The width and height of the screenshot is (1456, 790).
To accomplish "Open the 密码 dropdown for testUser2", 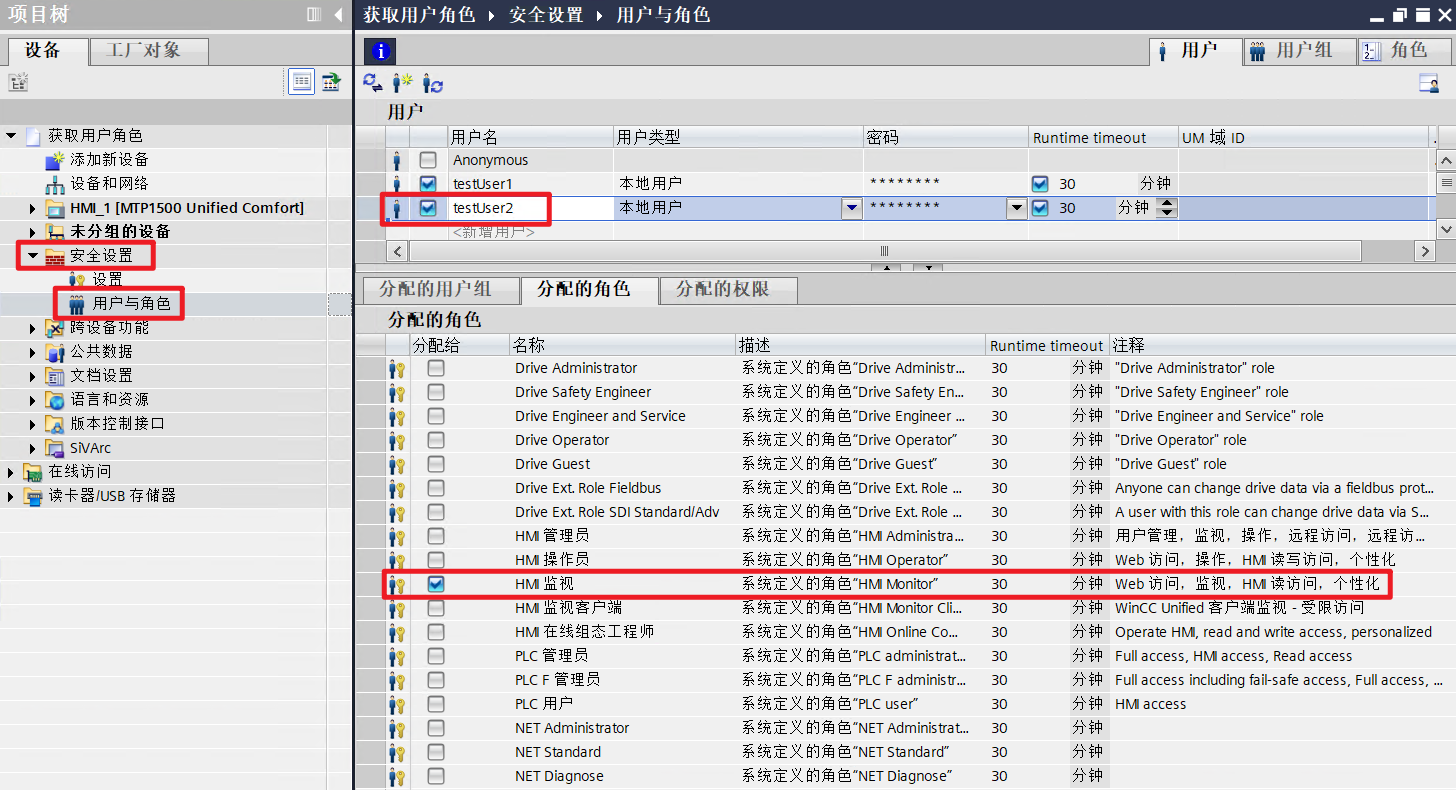I will (x=1016, y=208).
